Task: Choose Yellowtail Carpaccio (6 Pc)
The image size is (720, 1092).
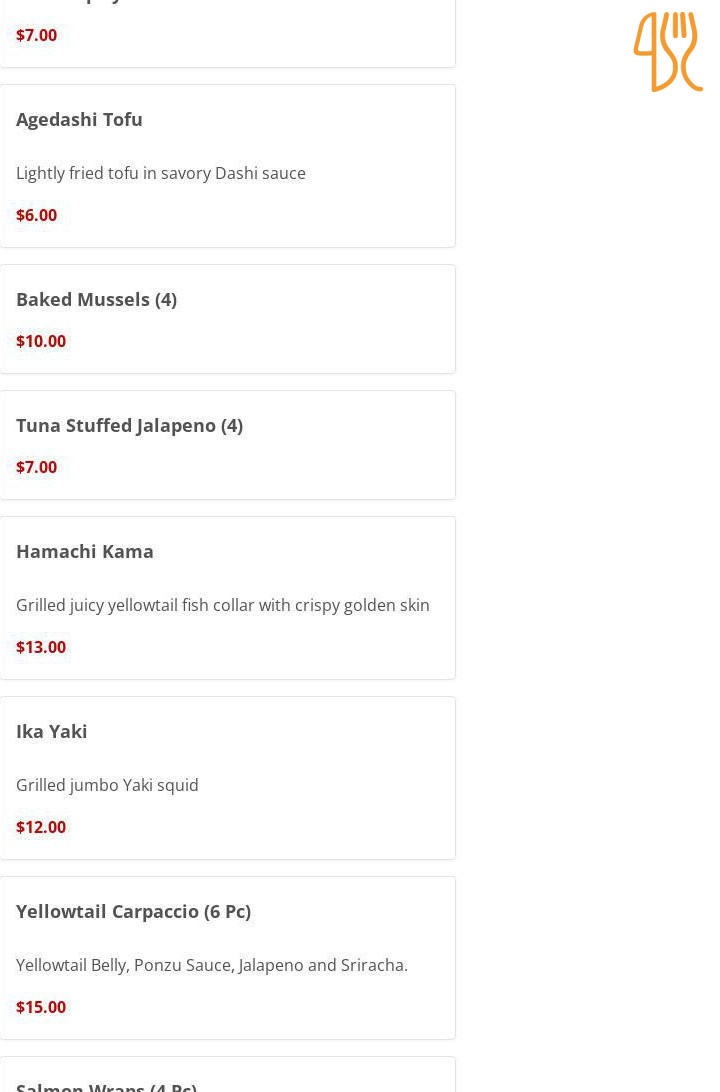Action: [x=134, y=912]
